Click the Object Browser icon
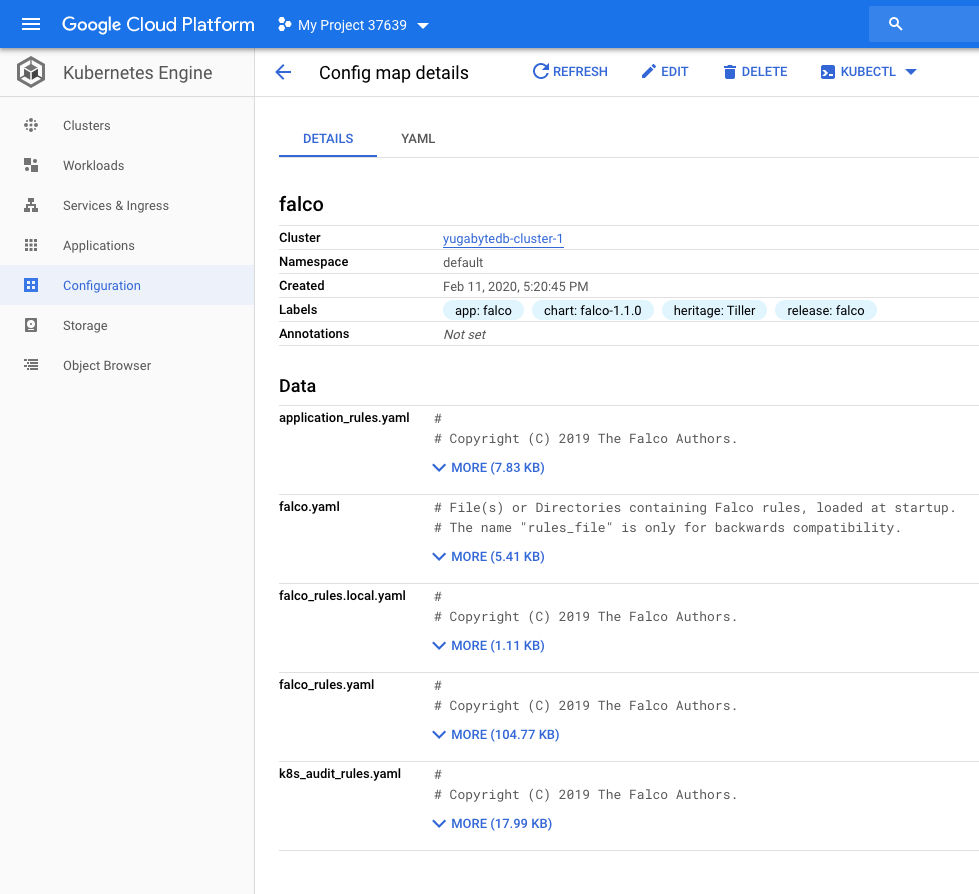This screenshot has width=979, height=894. point(31,365)
